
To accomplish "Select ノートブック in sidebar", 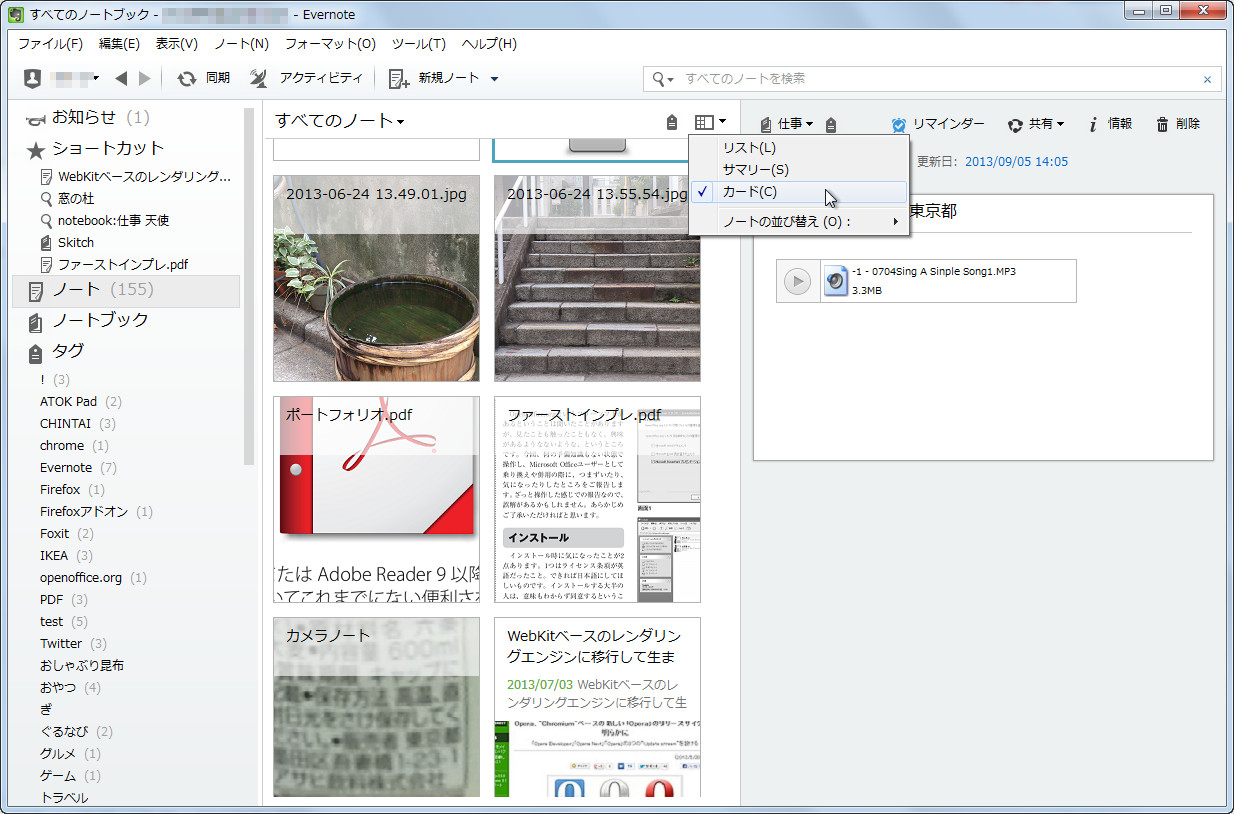I will (89, 320).
